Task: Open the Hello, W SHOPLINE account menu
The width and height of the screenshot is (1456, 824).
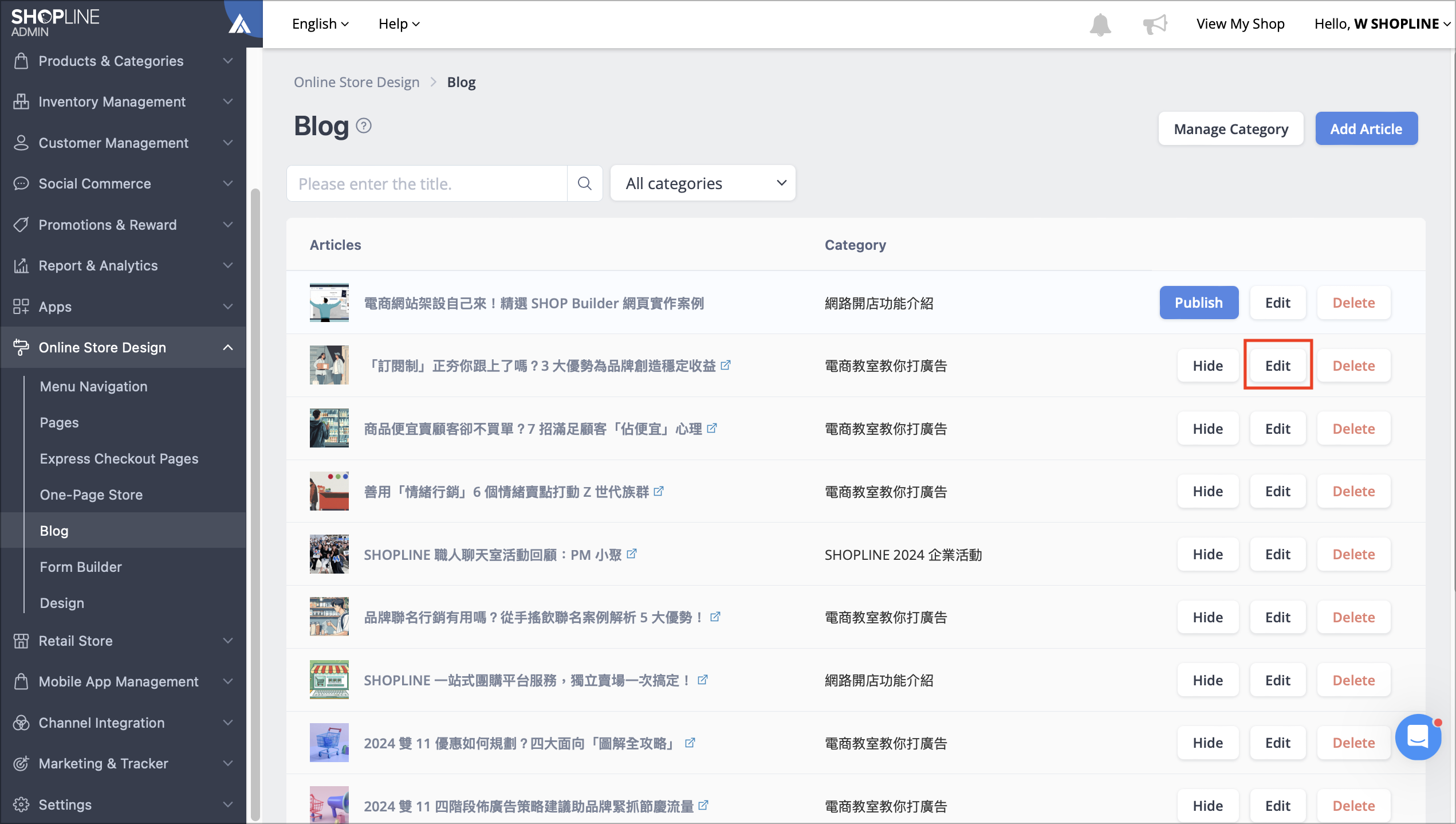Action: click(1382, 23)
